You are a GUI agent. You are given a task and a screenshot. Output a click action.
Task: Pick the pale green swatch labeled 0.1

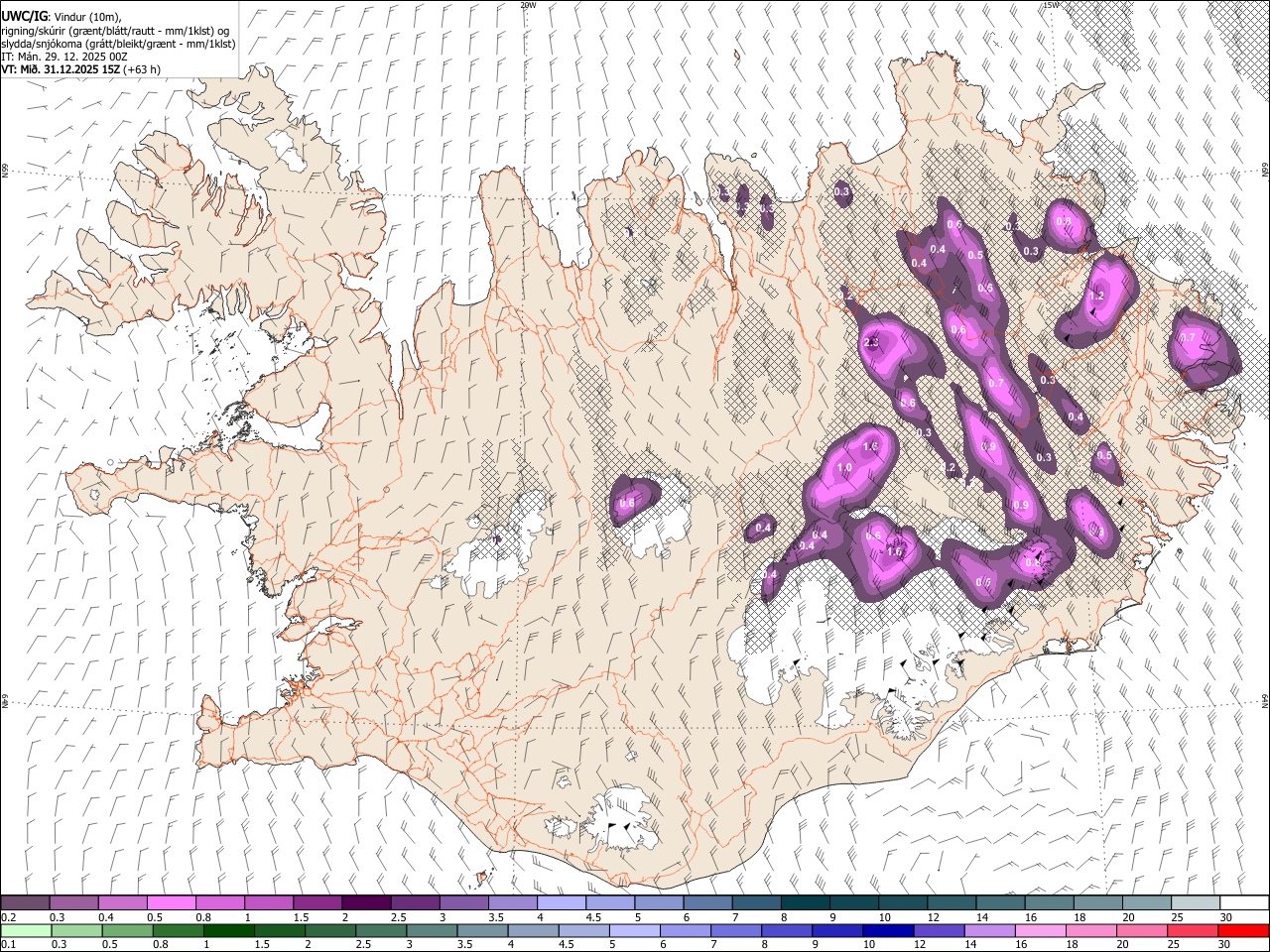pyautogui.click(x=25, y=931)
